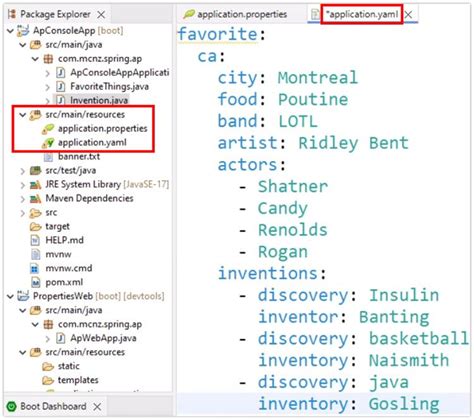Expand the src folder
Image resolution: width=474 pixels, height=420 pixels.
point(23,213)
